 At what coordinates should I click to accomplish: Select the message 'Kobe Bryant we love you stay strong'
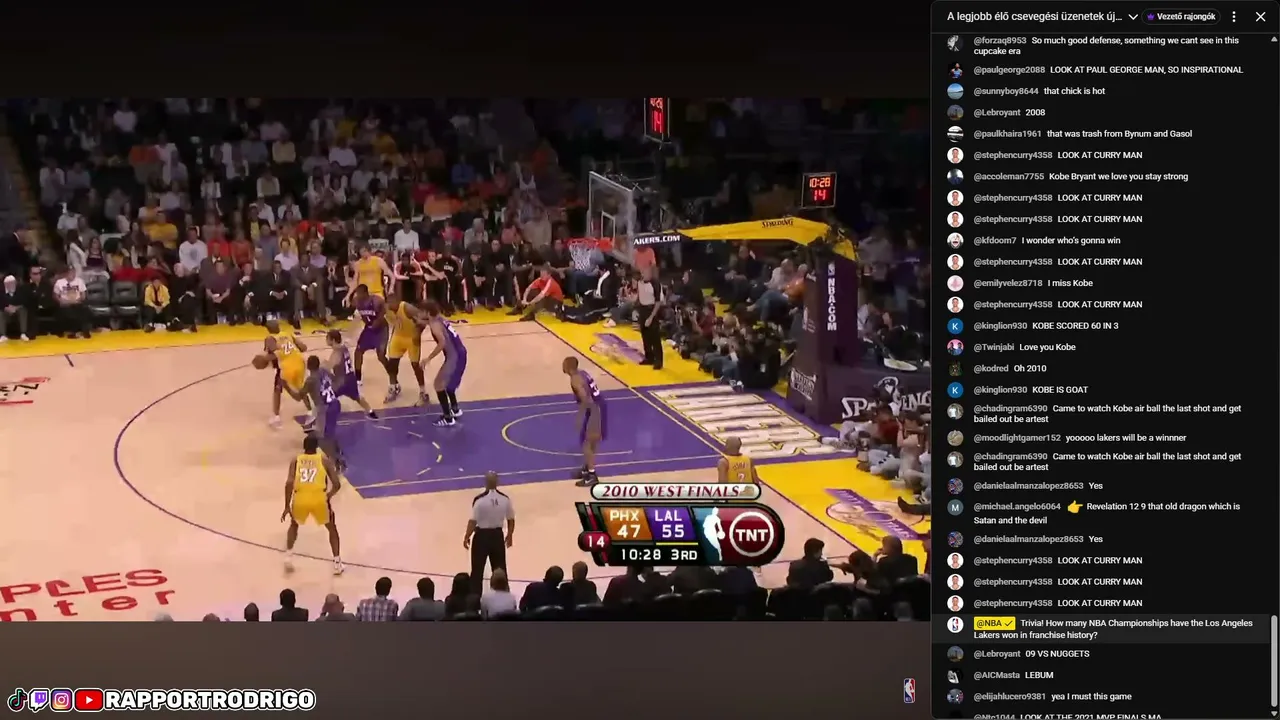[1119, 177]
